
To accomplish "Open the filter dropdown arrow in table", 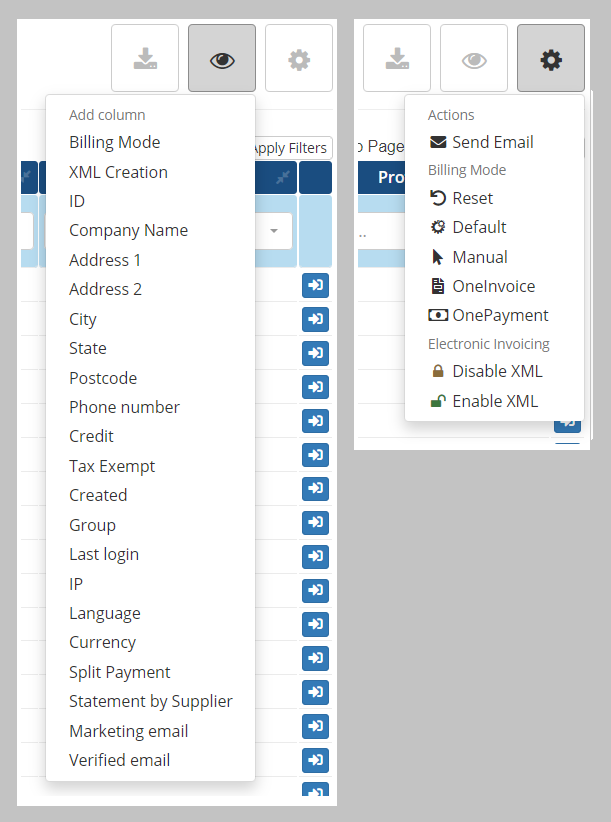I will [274, 231].
